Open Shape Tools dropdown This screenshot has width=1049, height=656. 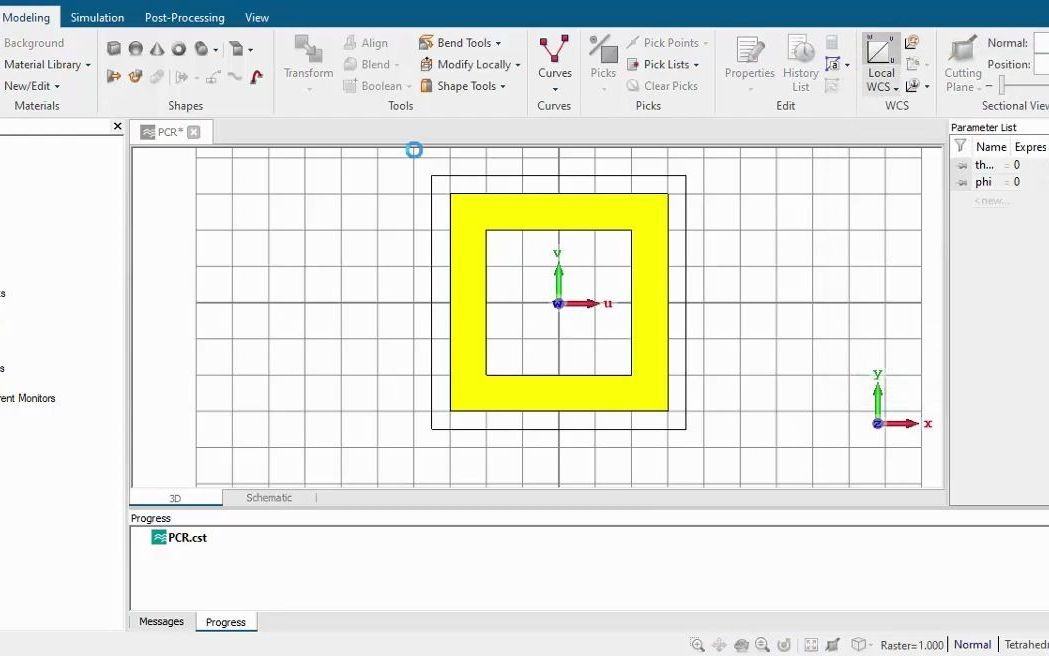462,86
